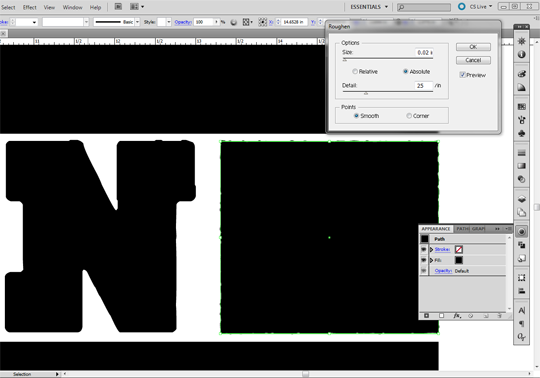Select the Relative radio button
The height and width of the screenshot is (378, 540).
(x=355, y=72)
